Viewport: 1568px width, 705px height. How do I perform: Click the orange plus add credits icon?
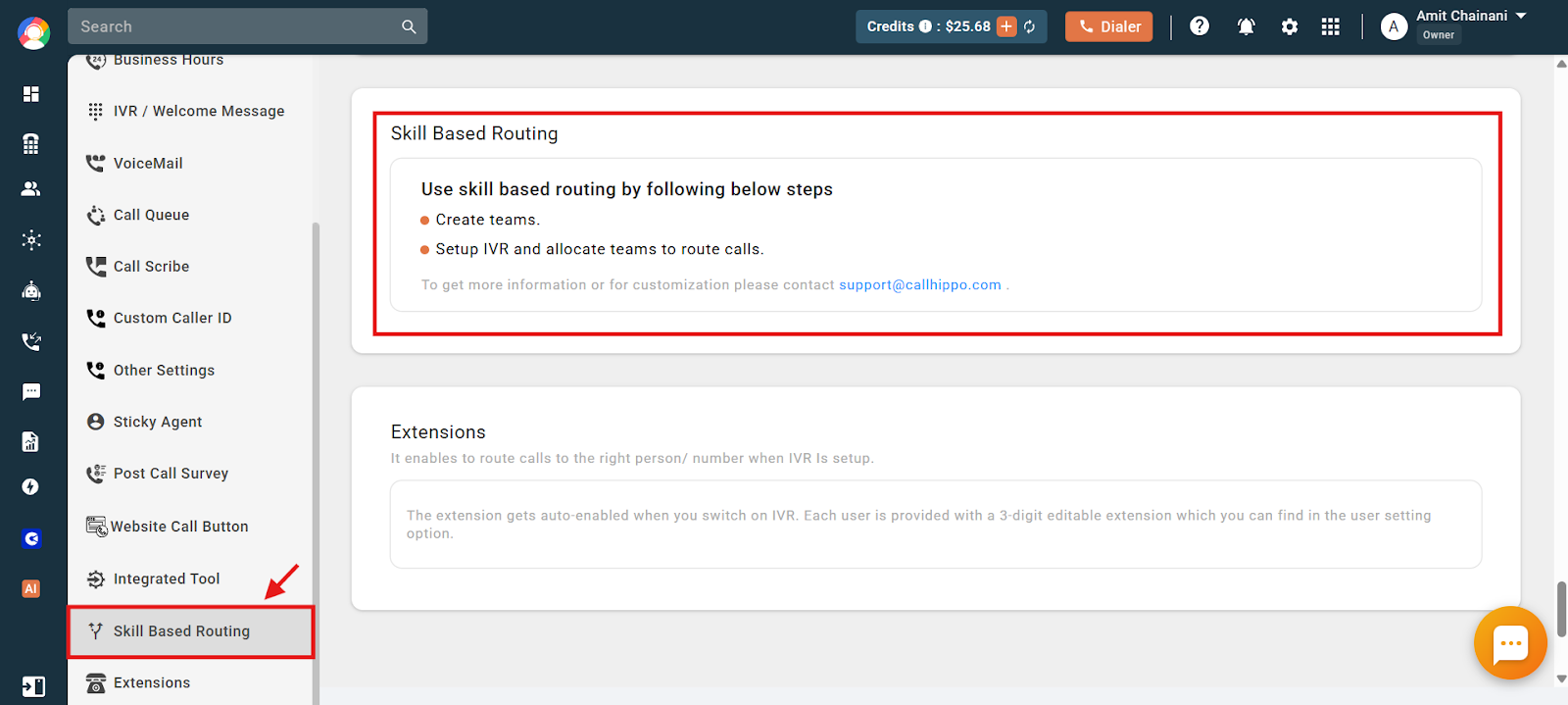[1006, 26]
